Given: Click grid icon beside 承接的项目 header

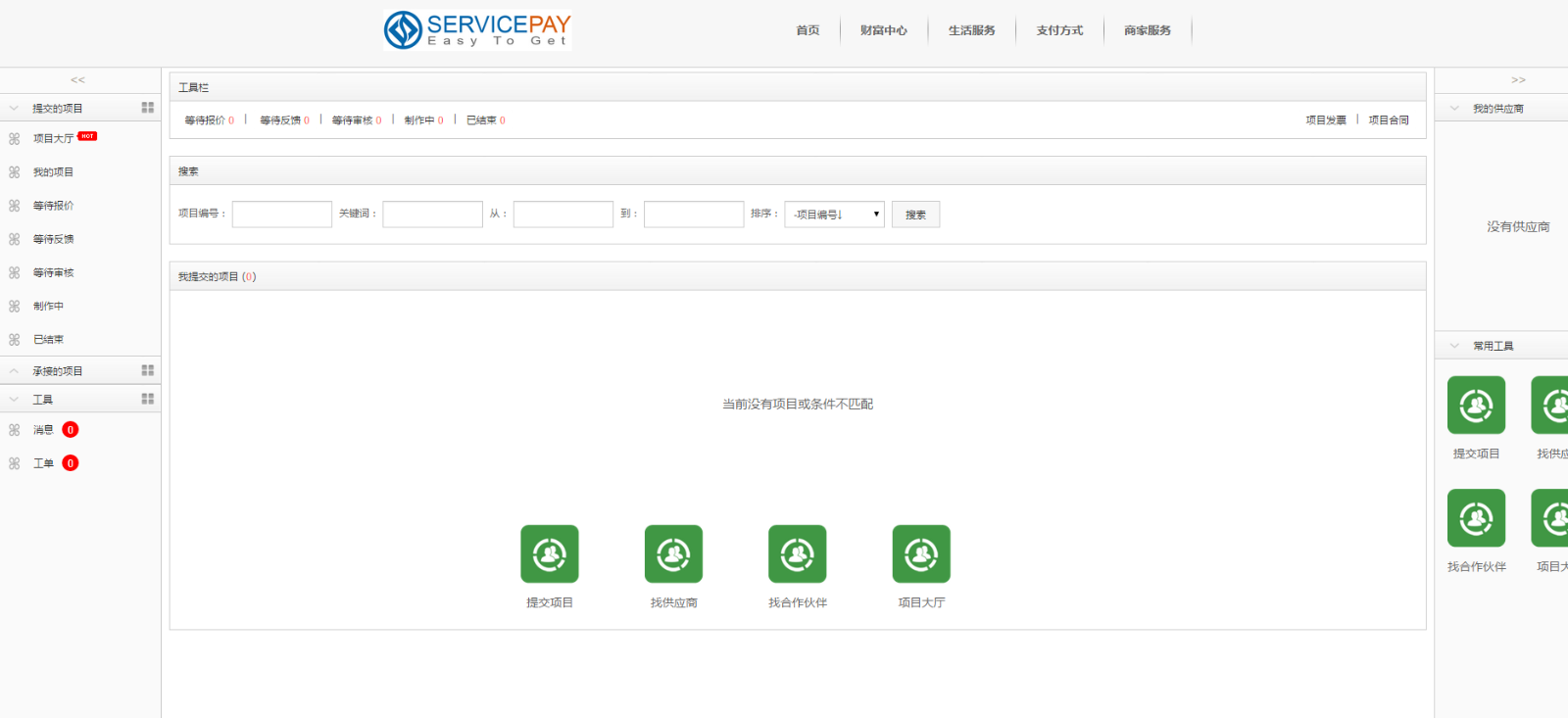Looking at the screenshot, I should (148, 370).
